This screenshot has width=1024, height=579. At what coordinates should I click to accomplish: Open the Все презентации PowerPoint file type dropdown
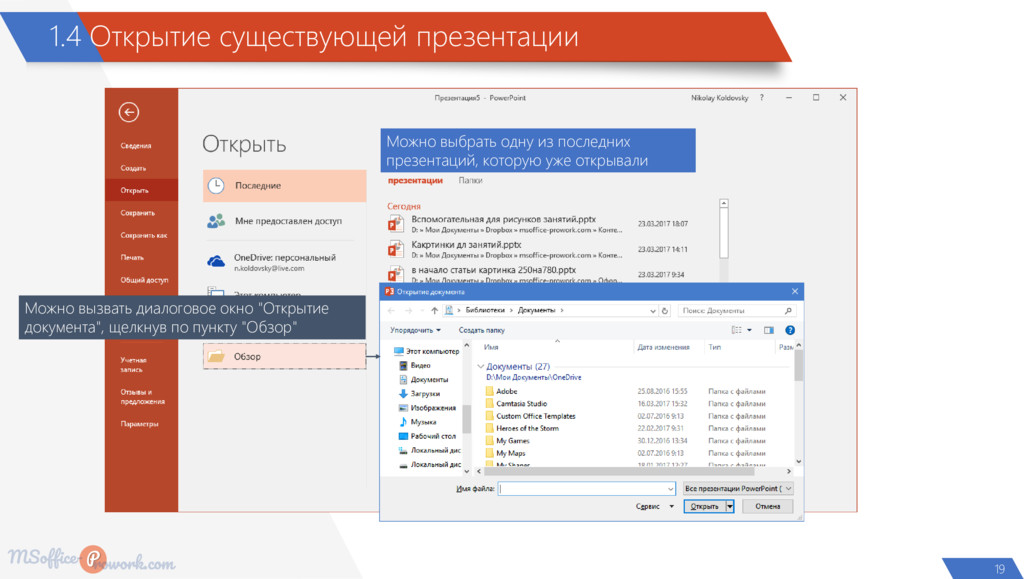pos(738,488)
